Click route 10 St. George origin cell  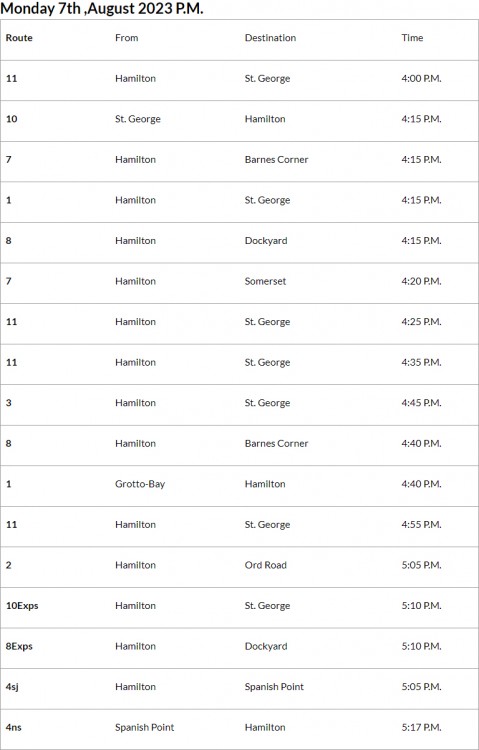point(138,119)
